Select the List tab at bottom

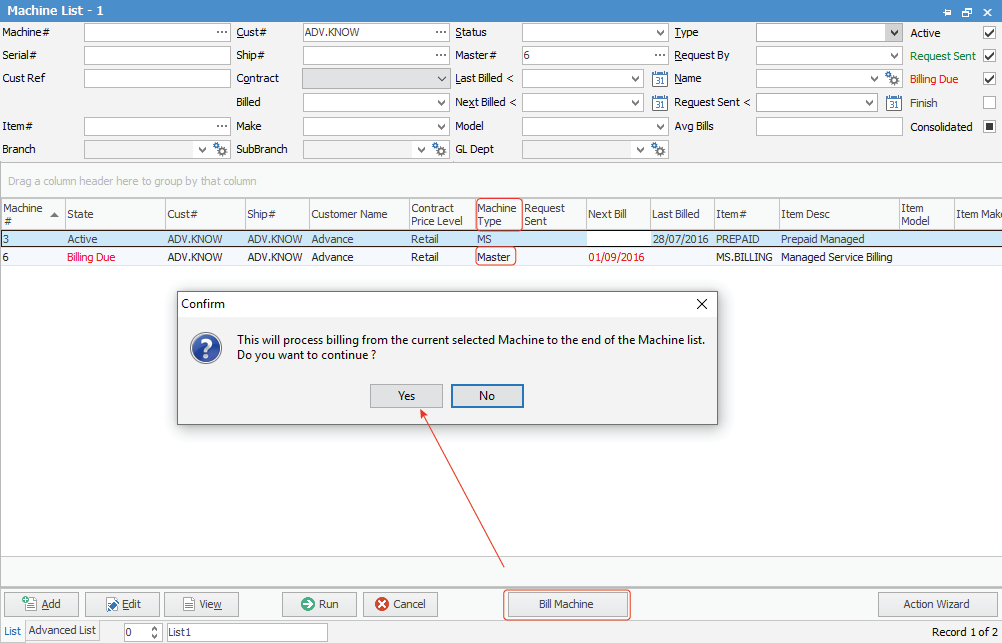[12, 631]
